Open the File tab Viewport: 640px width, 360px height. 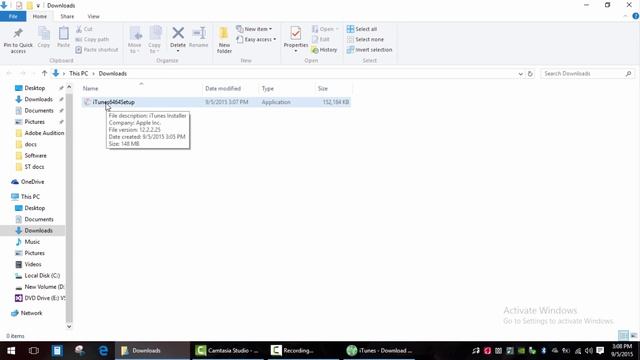(x=13, y=16)
